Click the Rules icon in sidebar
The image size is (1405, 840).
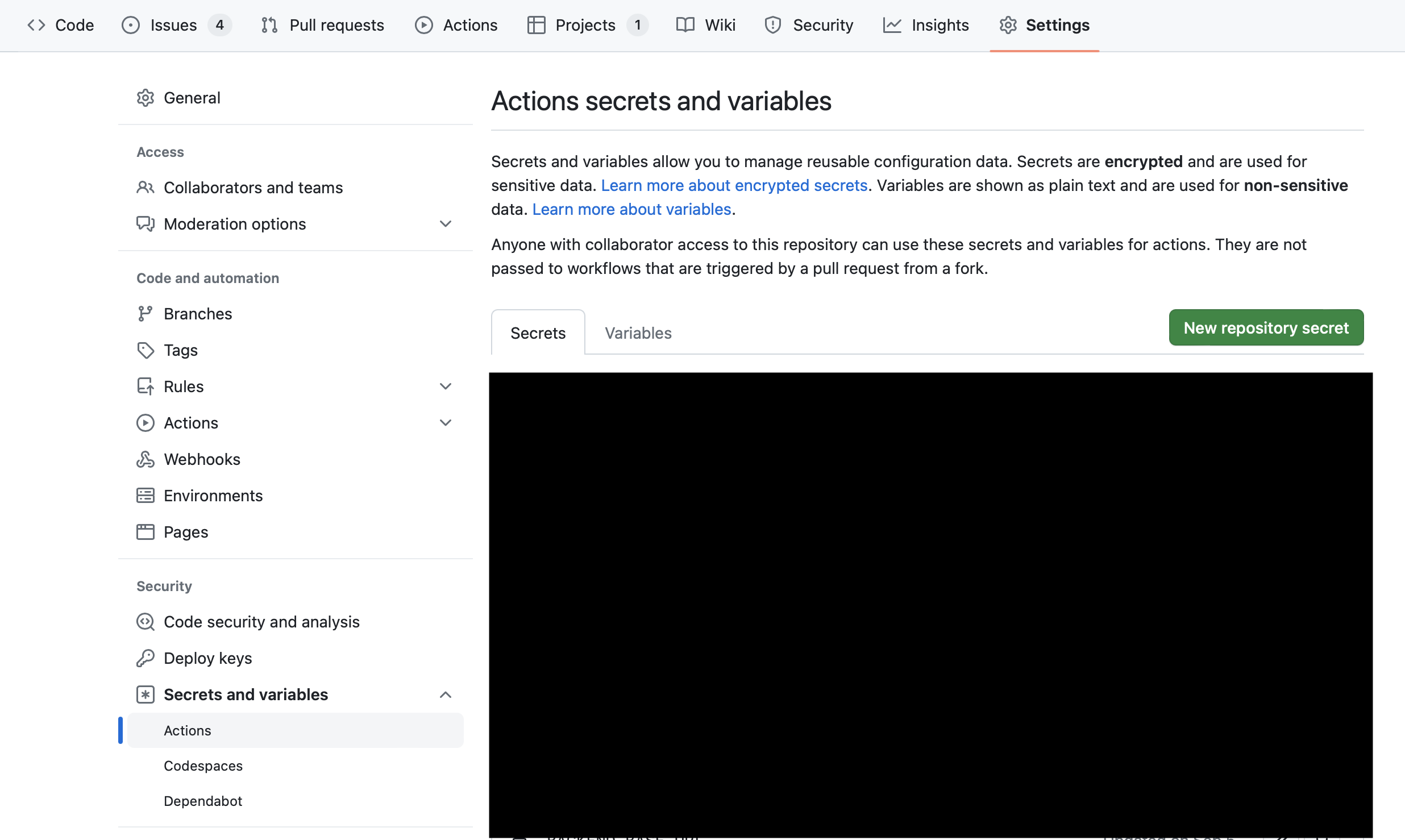(x=146, y=386)
